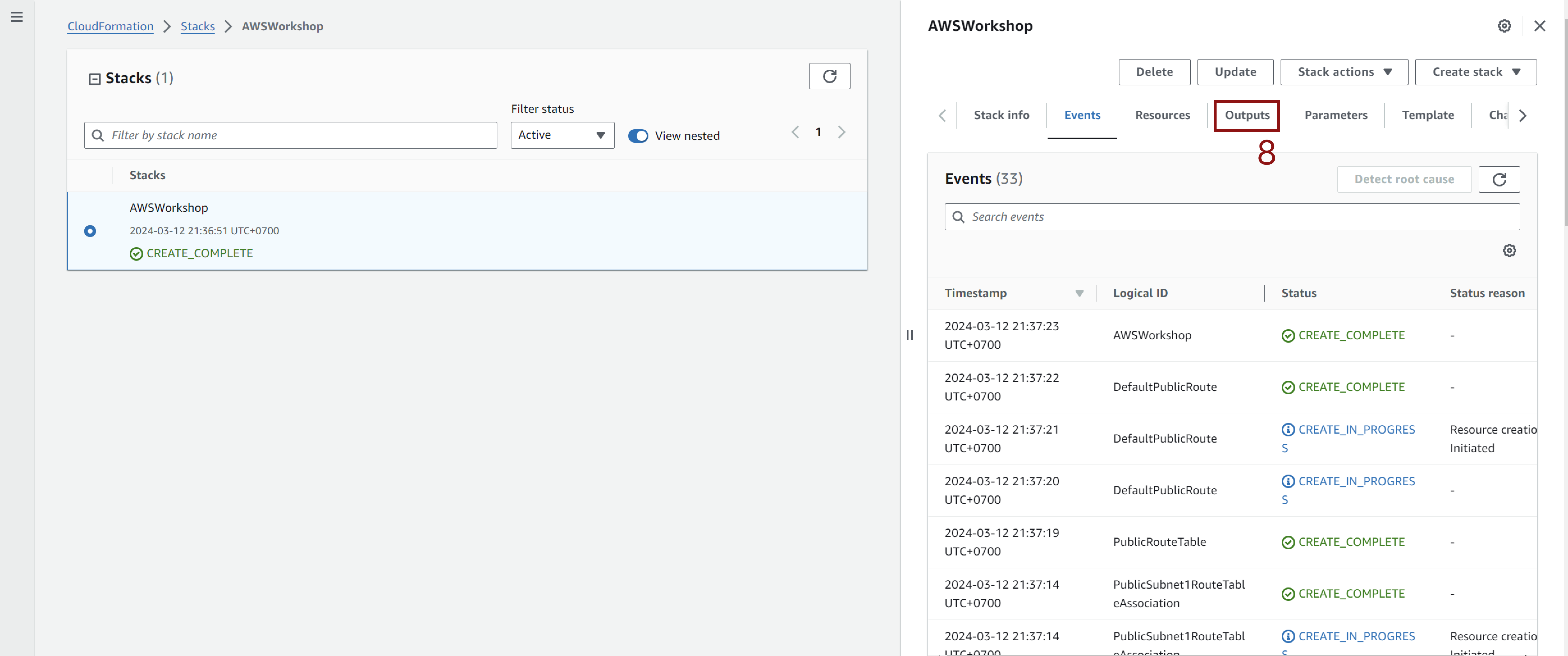Refresh the Events list

(x=1499, y=179)
